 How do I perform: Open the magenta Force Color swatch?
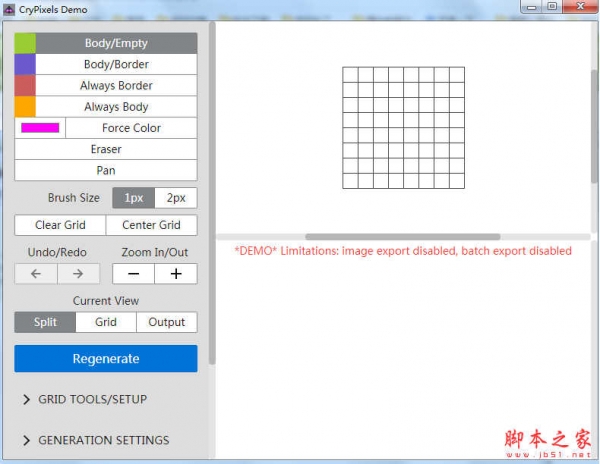point(40,128)
